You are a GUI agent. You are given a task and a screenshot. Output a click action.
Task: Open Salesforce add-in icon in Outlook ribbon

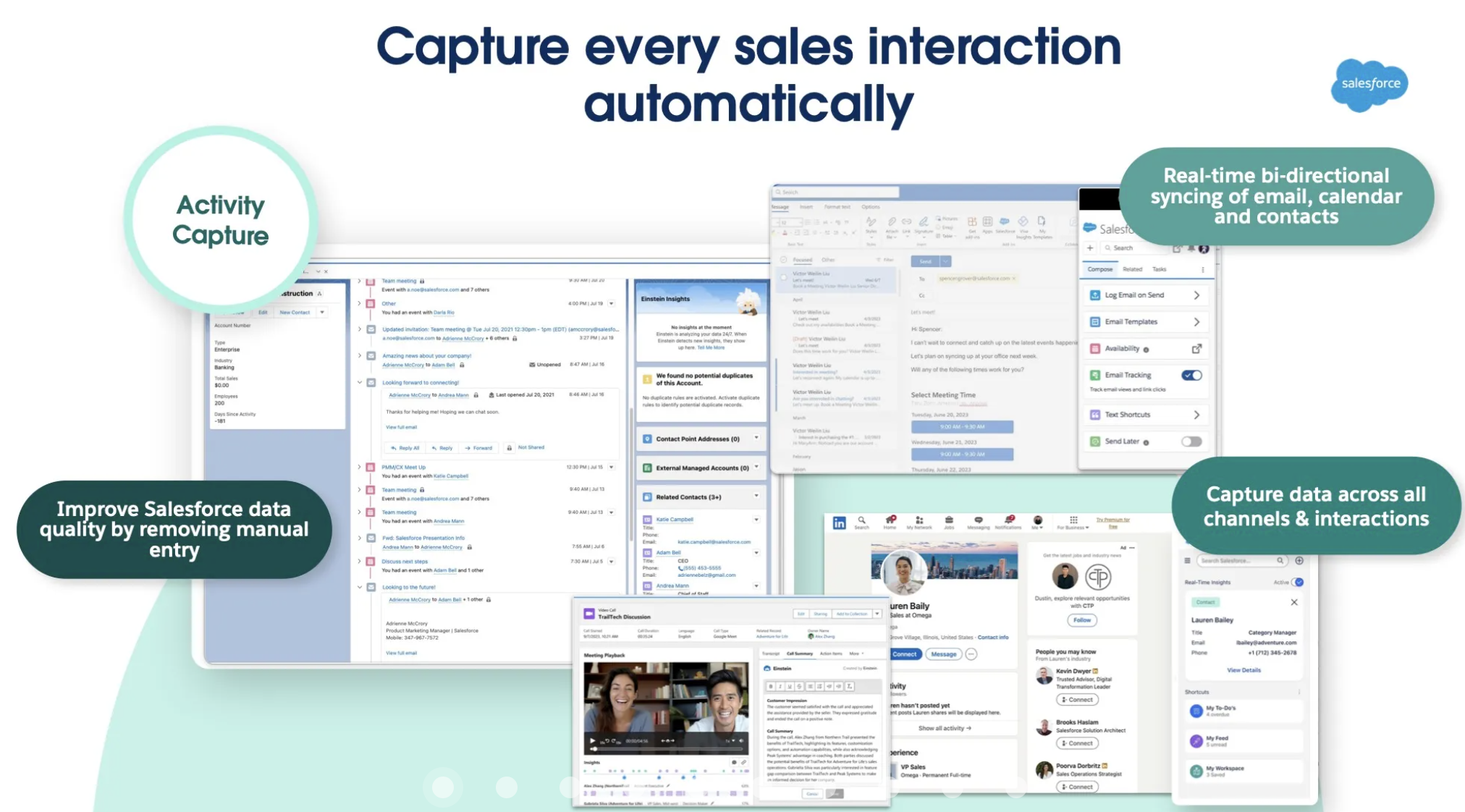point(1005,222)
